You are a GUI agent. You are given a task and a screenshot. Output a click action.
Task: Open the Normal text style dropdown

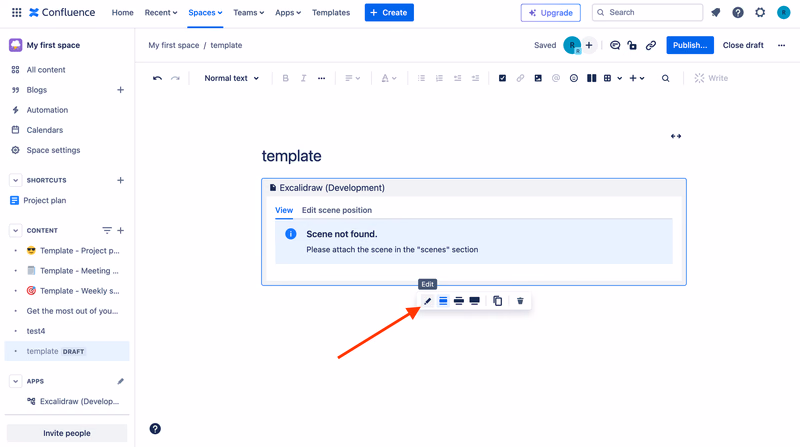pyautogui.click(x=232, y=78)
